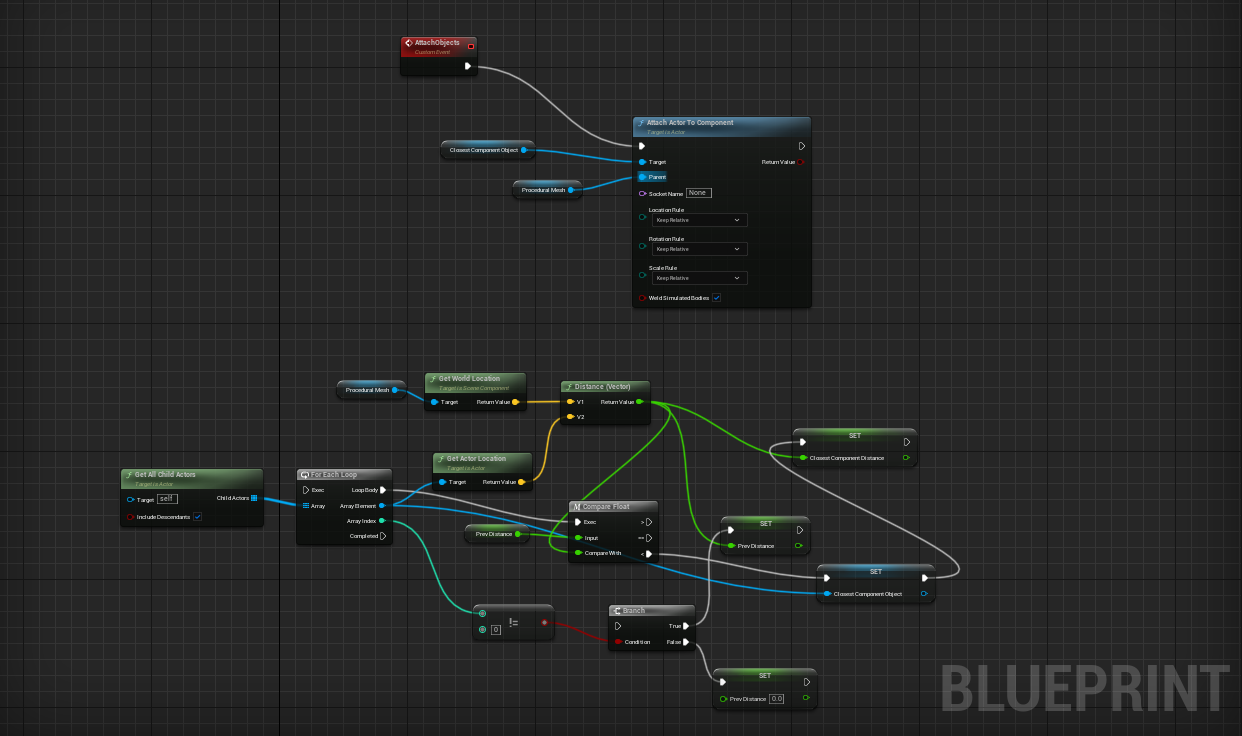Click the AttachObjects custom event node title
This screenshot has width=1242, height=736.
point(437,43)
